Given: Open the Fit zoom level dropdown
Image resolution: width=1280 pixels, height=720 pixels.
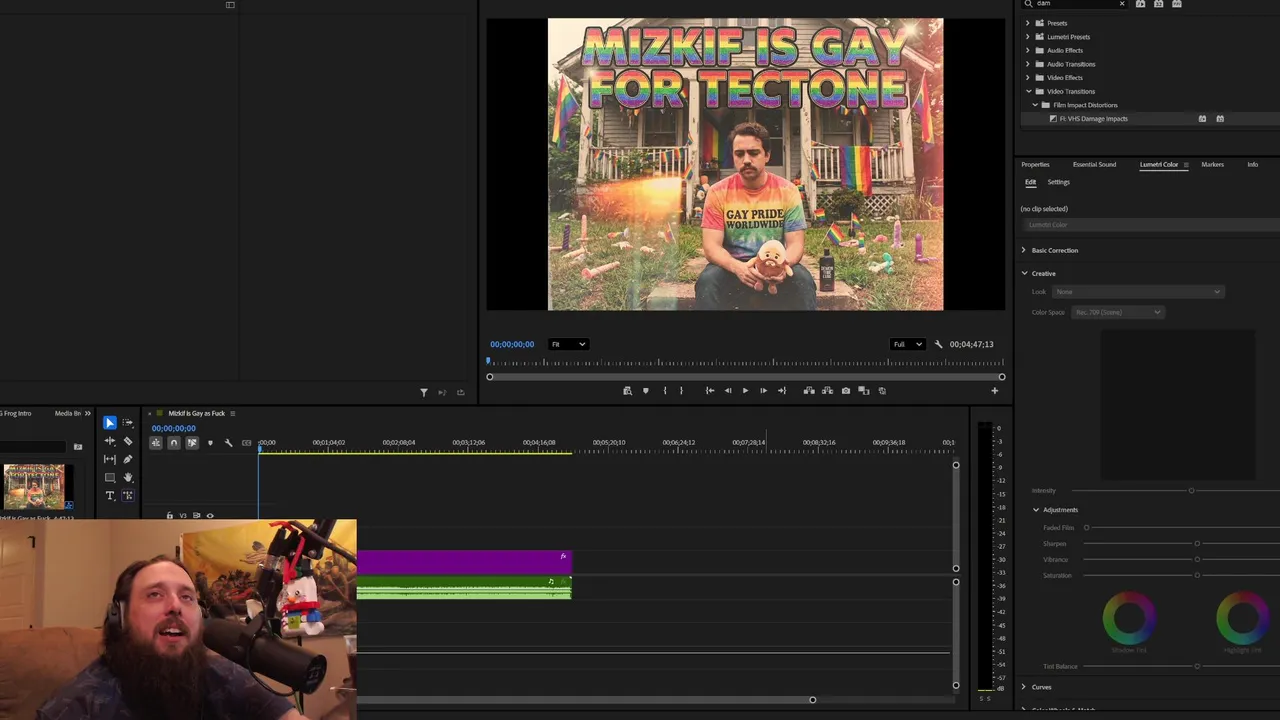Looking at the screenshot, I should (x=568, y=344).
